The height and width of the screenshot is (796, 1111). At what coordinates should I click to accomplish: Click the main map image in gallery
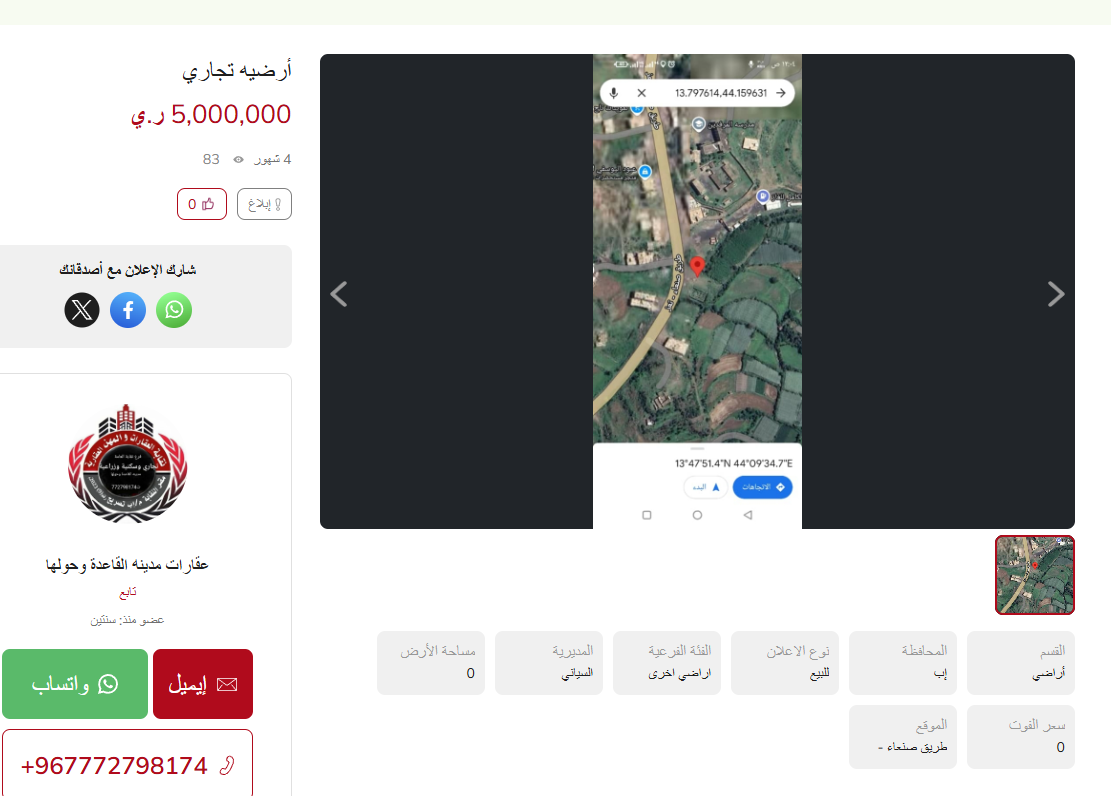[x=697, y=291]
